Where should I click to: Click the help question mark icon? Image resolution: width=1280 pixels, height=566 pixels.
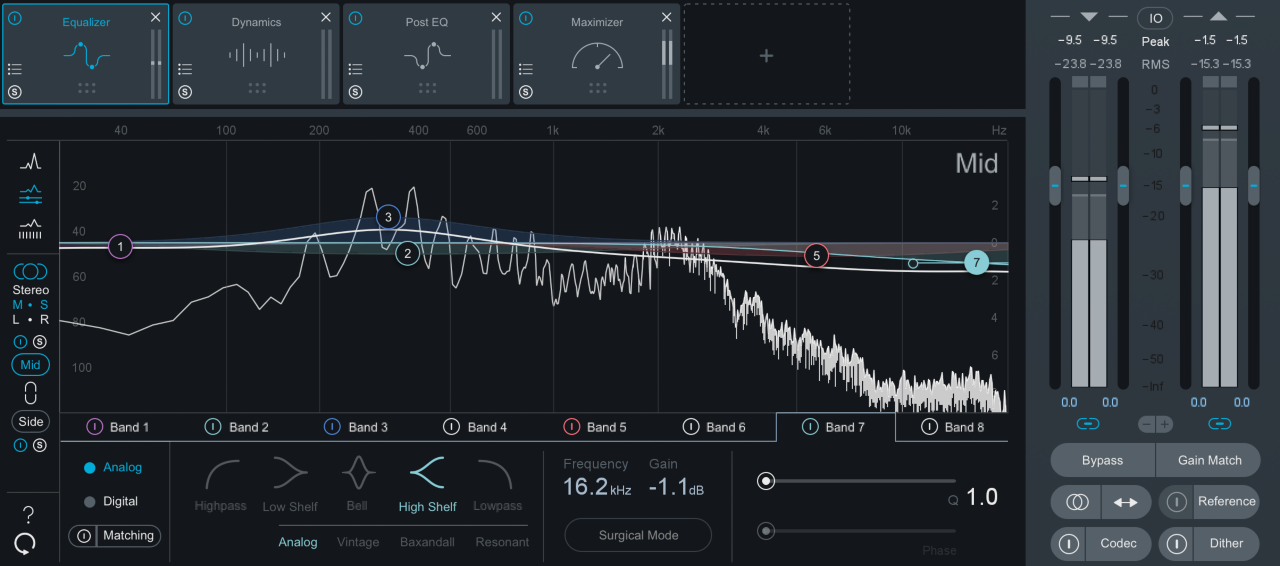coord(28,515)
